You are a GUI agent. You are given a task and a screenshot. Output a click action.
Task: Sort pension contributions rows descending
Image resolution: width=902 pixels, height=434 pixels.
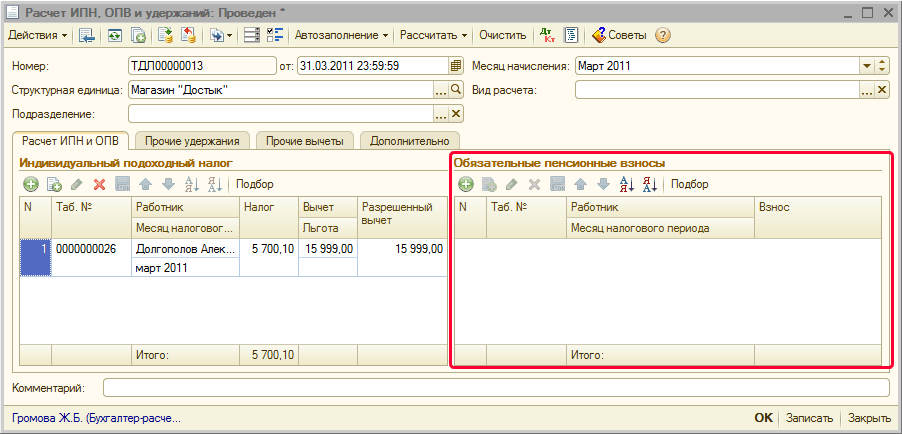click(x=649, y=184)
